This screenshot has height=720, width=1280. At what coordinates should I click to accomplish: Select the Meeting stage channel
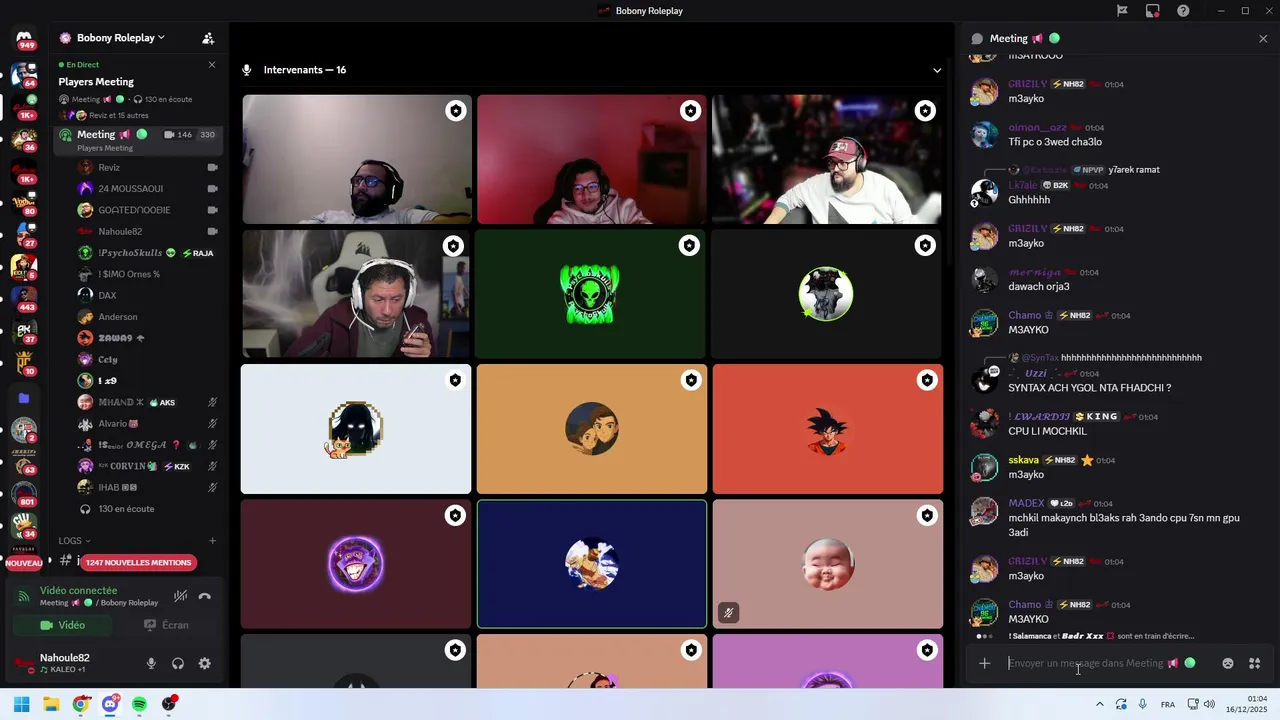(x=136, y=139)
